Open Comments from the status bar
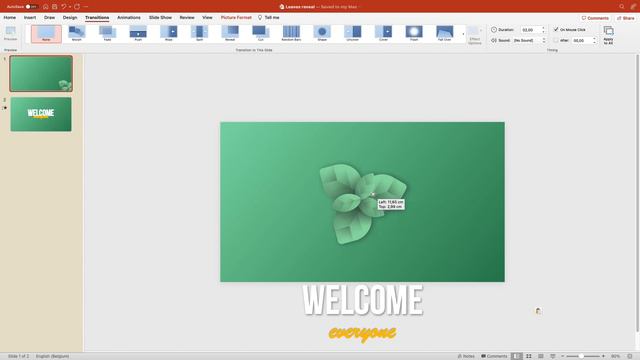 click(494, 356)
